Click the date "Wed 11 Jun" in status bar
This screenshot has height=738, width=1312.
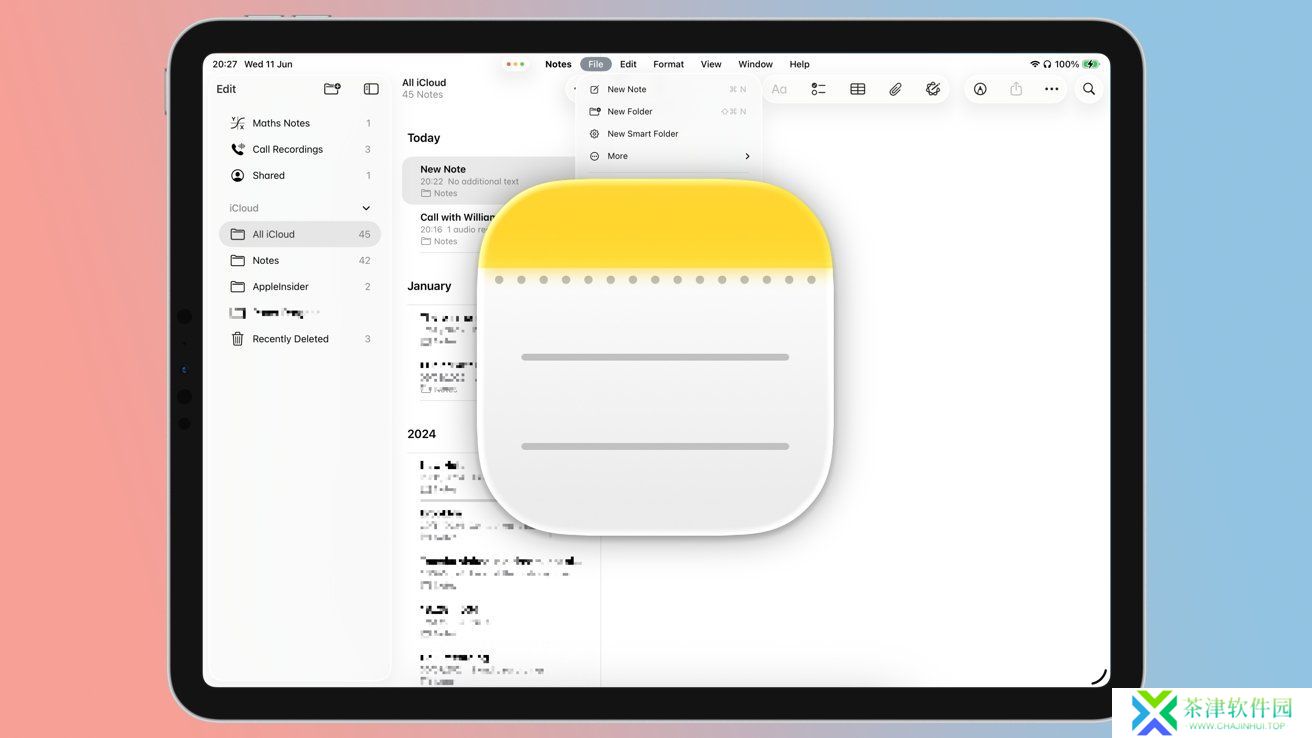(268, 64)
